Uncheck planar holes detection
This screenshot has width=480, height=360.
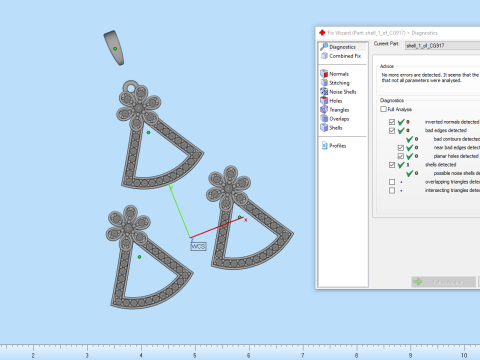click(401, 156)
